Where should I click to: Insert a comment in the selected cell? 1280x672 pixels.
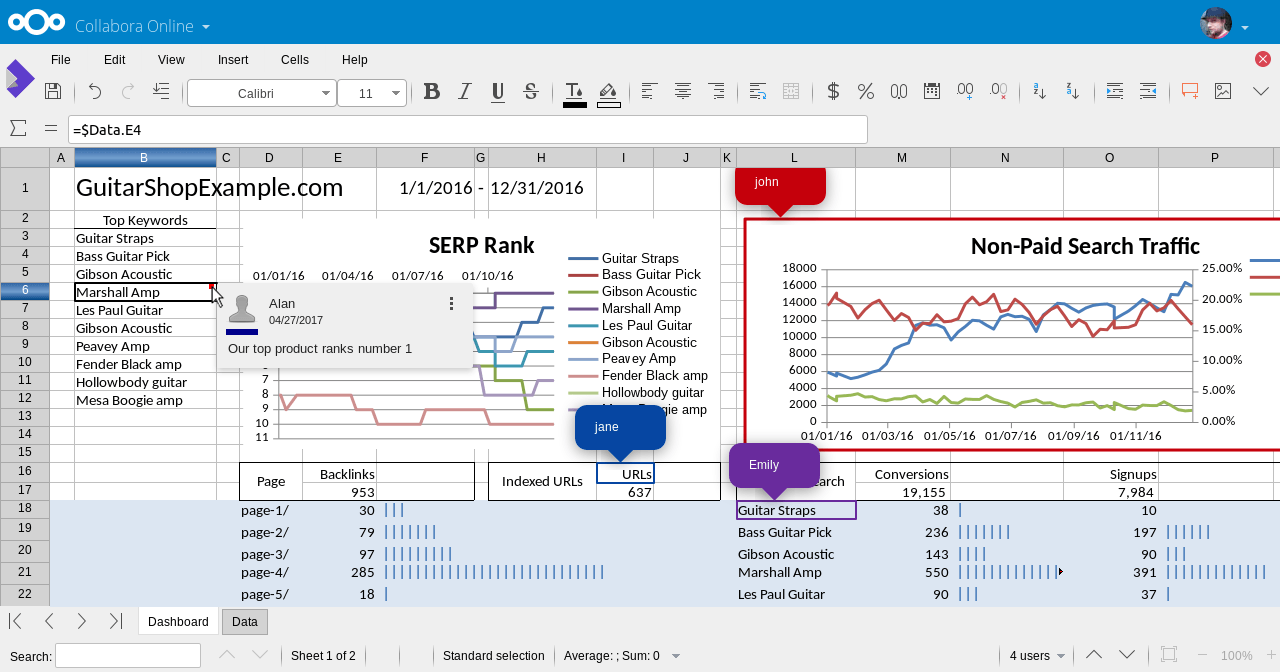click(x=1189, y=91)
